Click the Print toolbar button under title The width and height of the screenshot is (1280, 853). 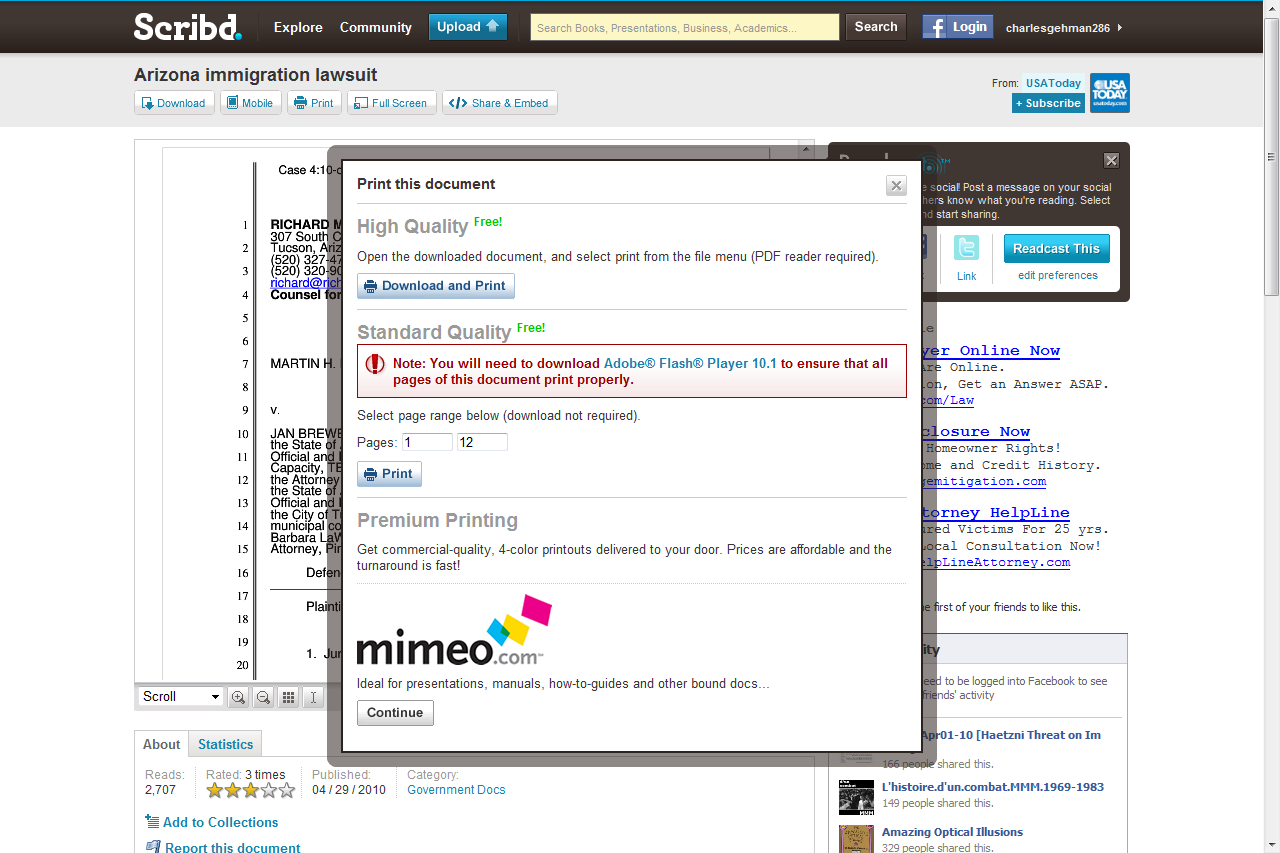point(314,103)
